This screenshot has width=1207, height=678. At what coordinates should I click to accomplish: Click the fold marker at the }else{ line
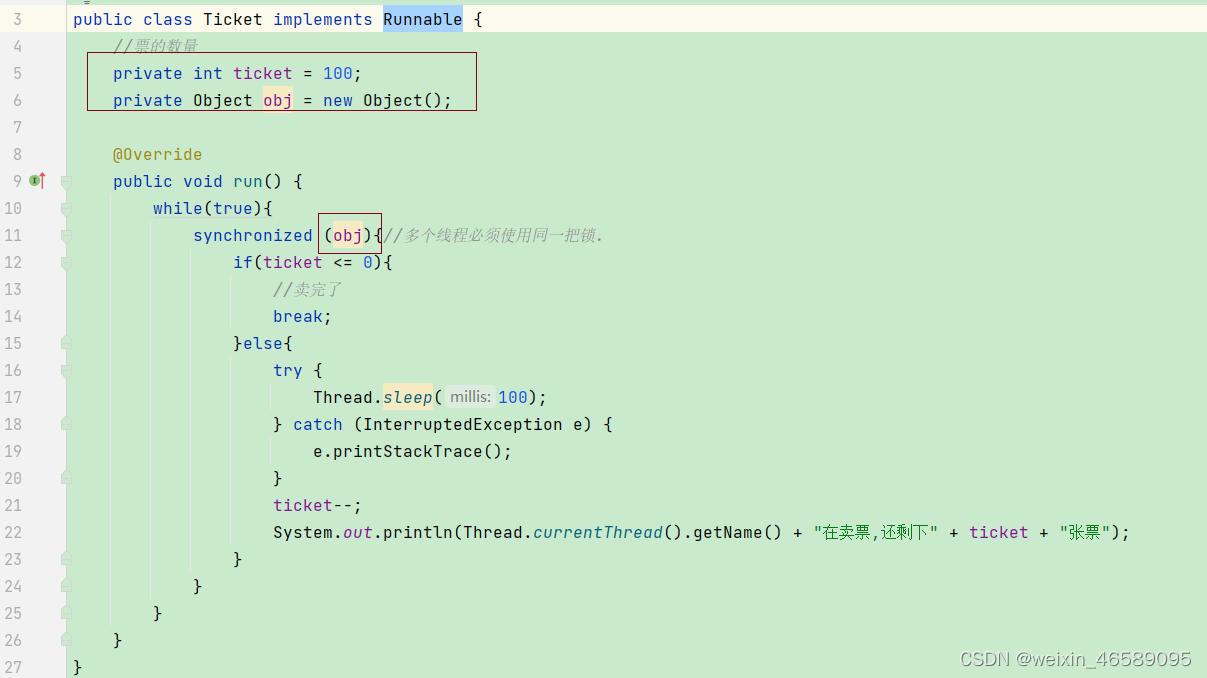tap(66, 343)
